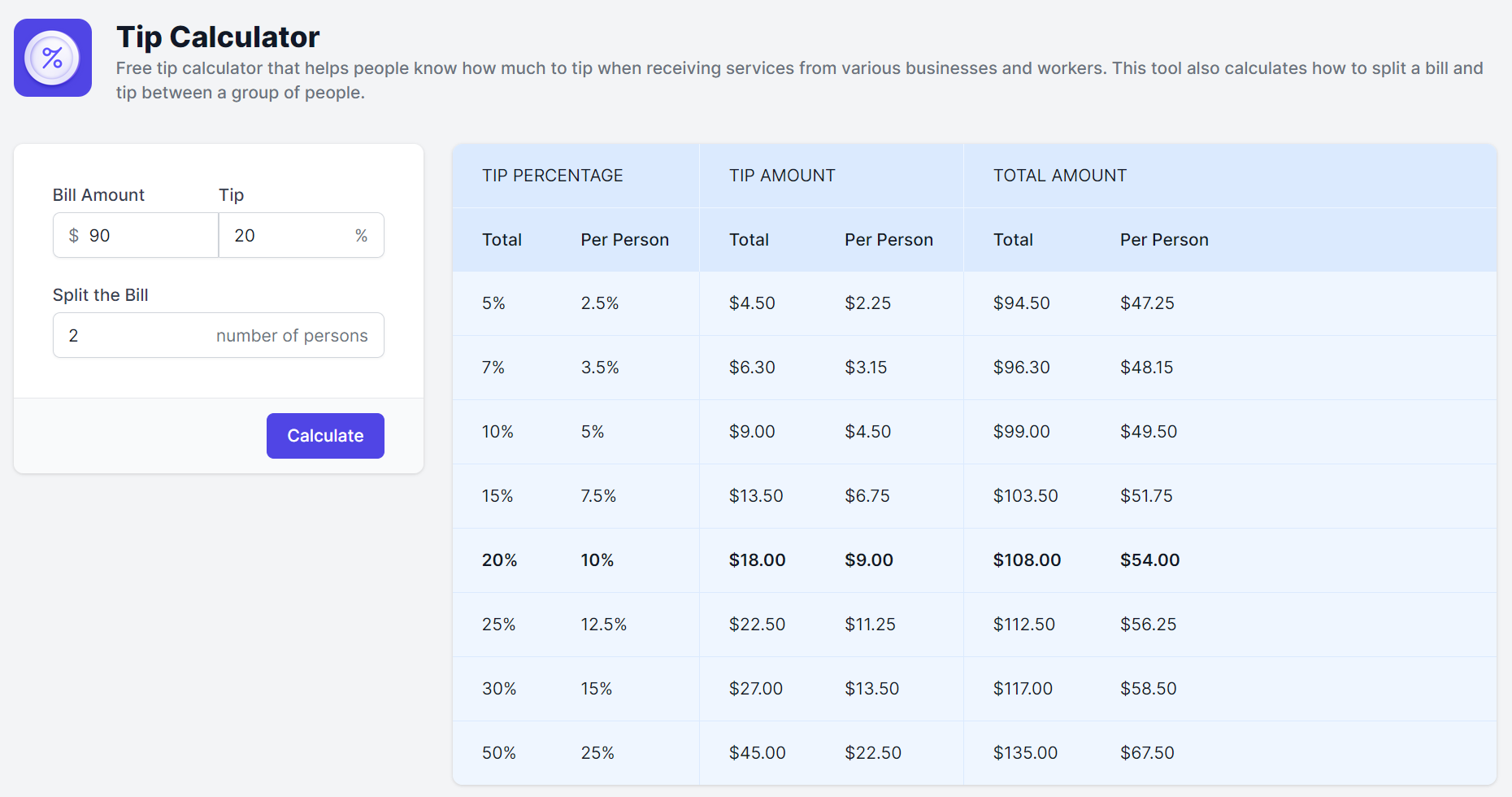The width and height of the screenshot is (1512, 797).
Task: Click the Tip percentage input field
Action: 289,236
